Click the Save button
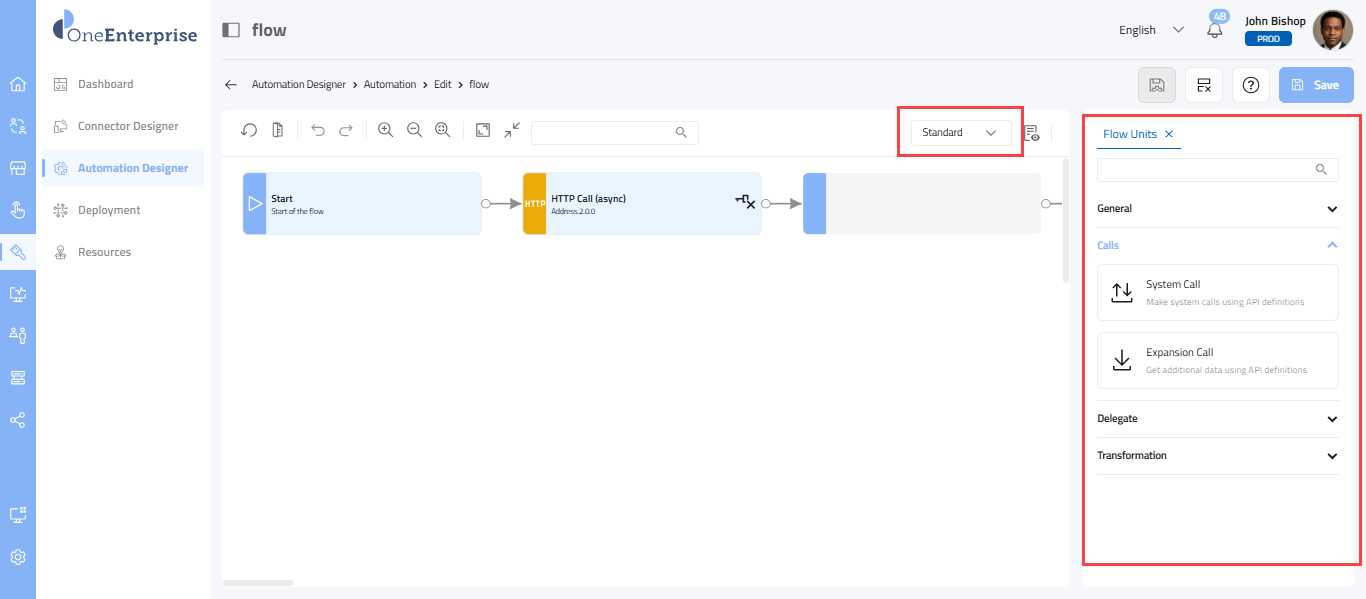Viewport: 1366px width, 599px height. 1316,85
